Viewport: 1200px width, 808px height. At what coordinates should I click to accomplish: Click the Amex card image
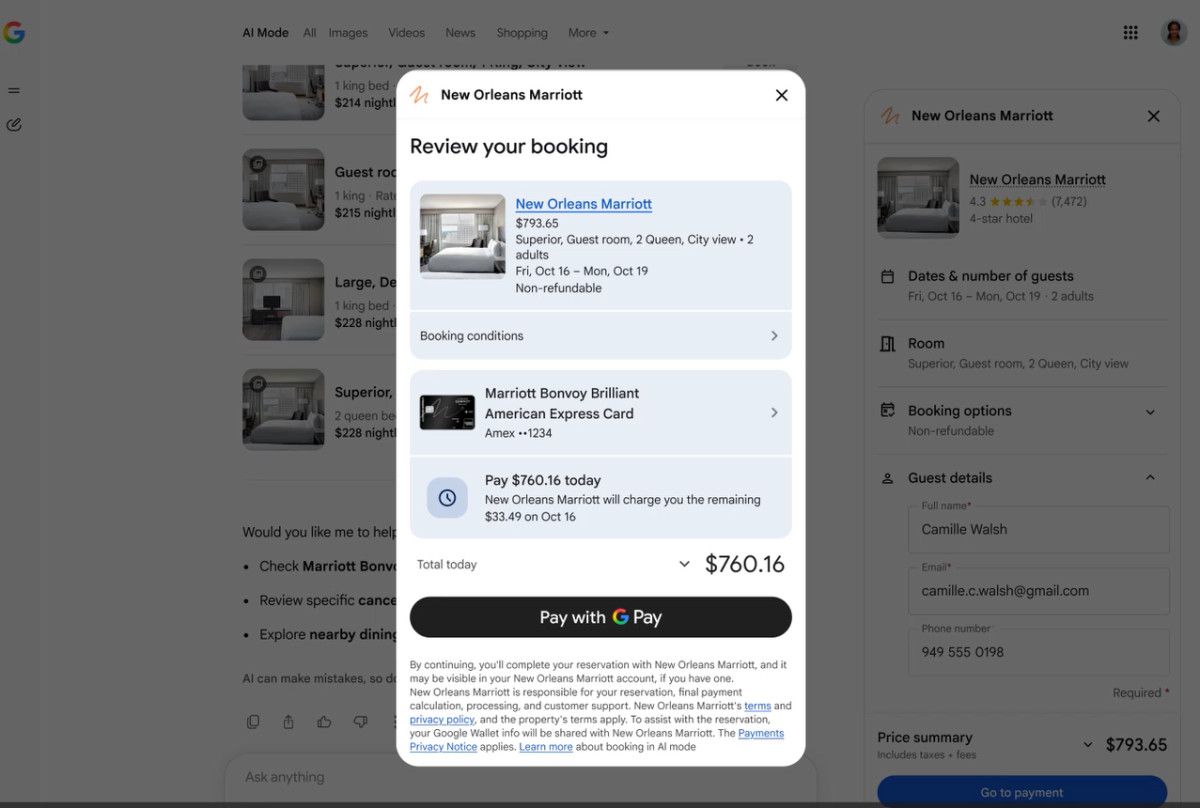[447, 412]
